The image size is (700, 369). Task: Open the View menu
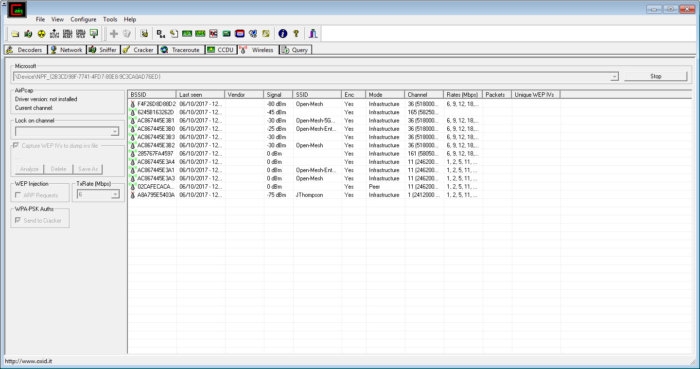click(x=58, y=20)
